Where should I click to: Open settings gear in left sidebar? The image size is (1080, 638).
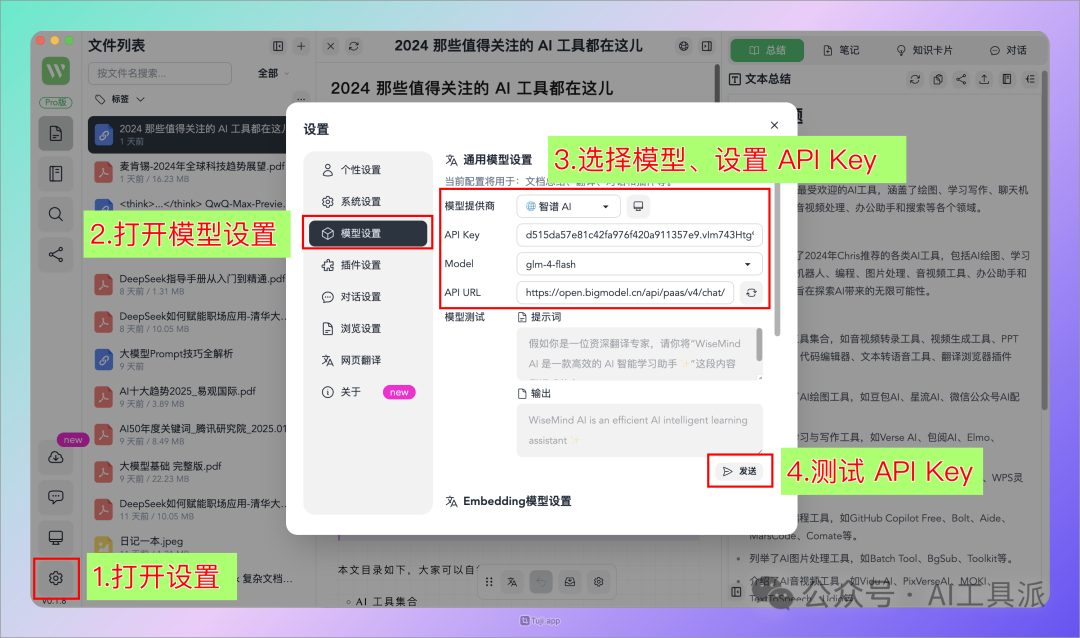pos(56,578)
